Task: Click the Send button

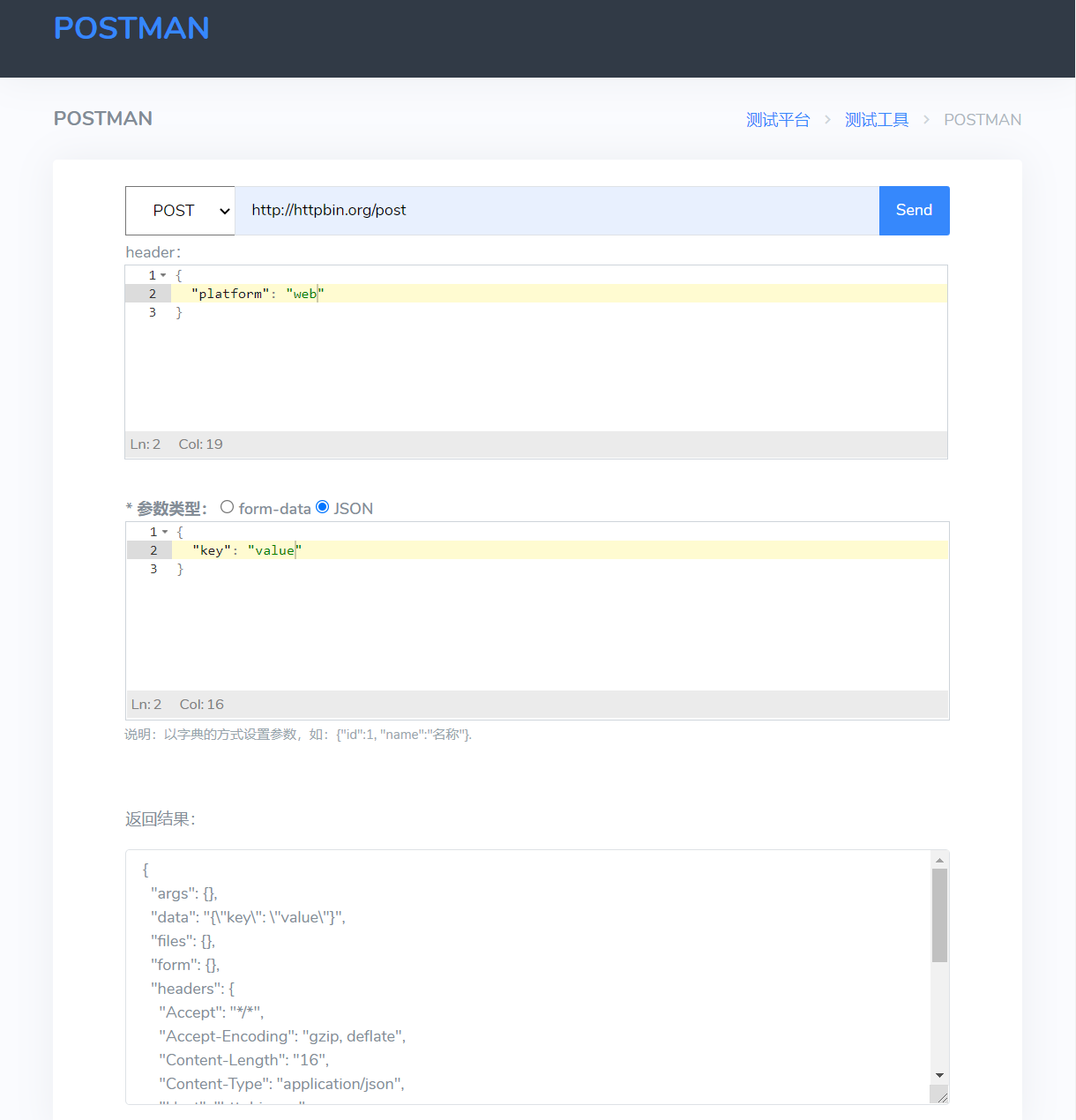Action: pos(915,211)
